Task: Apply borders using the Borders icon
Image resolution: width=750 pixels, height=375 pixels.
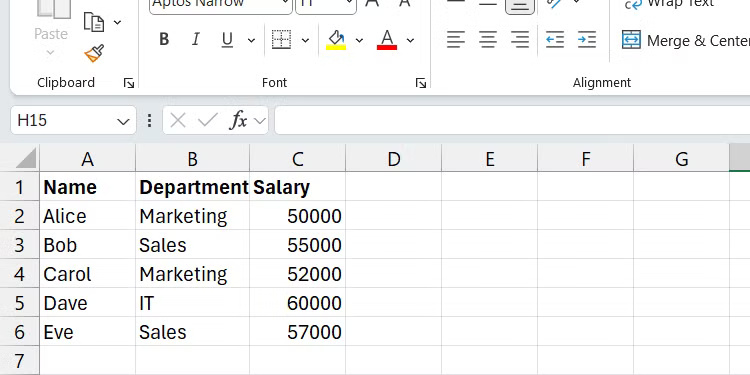Action: (x=281, y=40)
